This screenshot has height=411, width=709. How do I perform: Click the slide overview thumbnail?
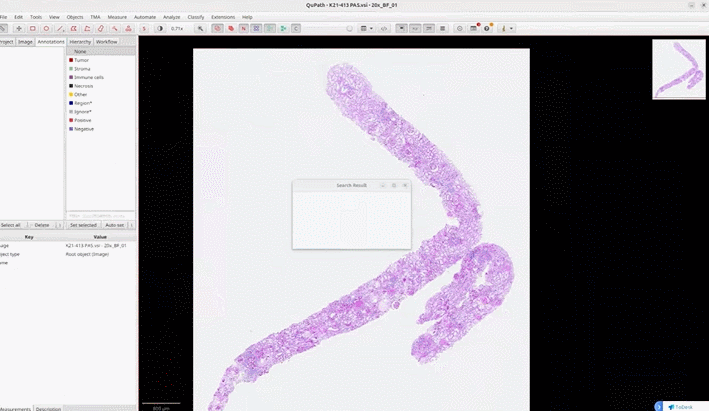[679, 69]
